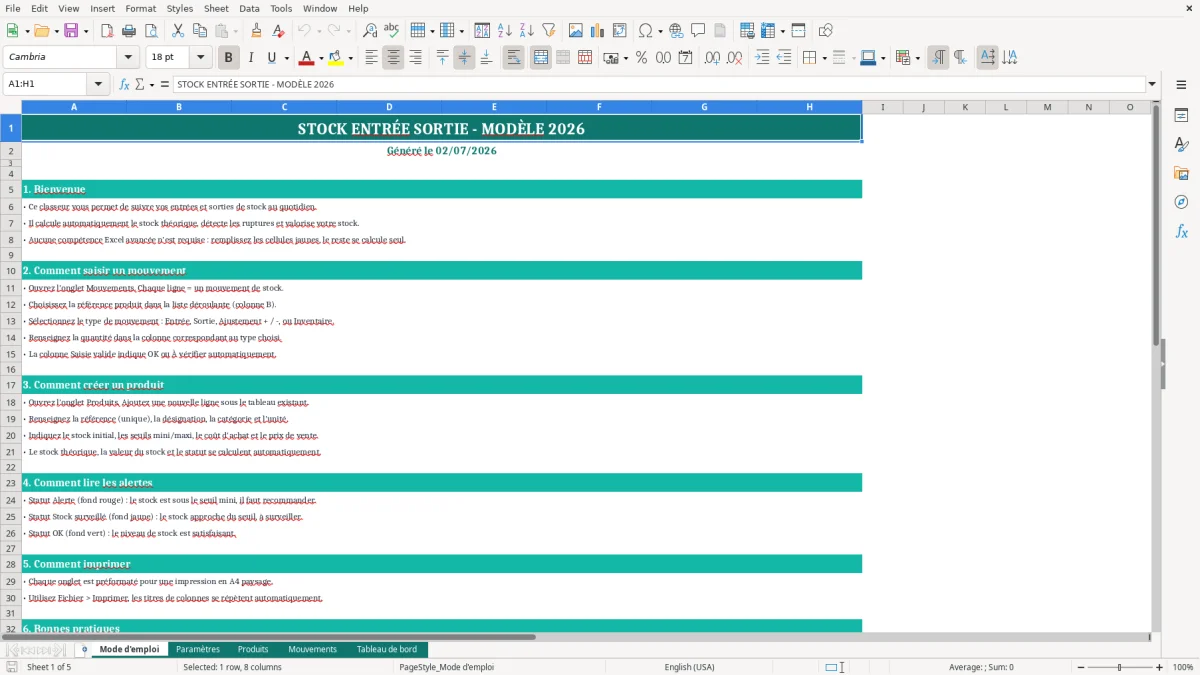Expand font color dropdown arrow
The width and height of the screenshot is (1200, 675).
point(321,58)
